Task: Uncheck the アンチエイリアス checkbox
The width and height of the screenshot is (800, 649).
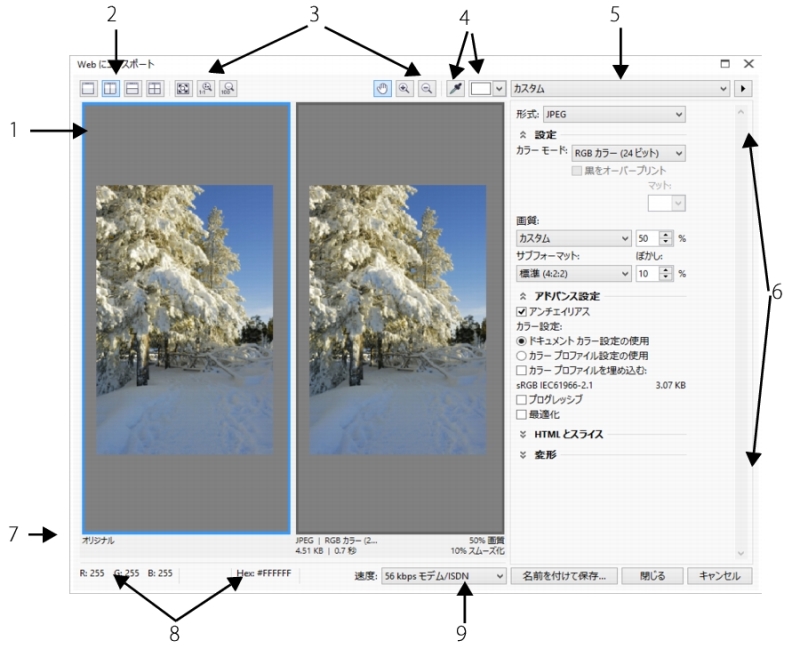Action: point(521,311)
